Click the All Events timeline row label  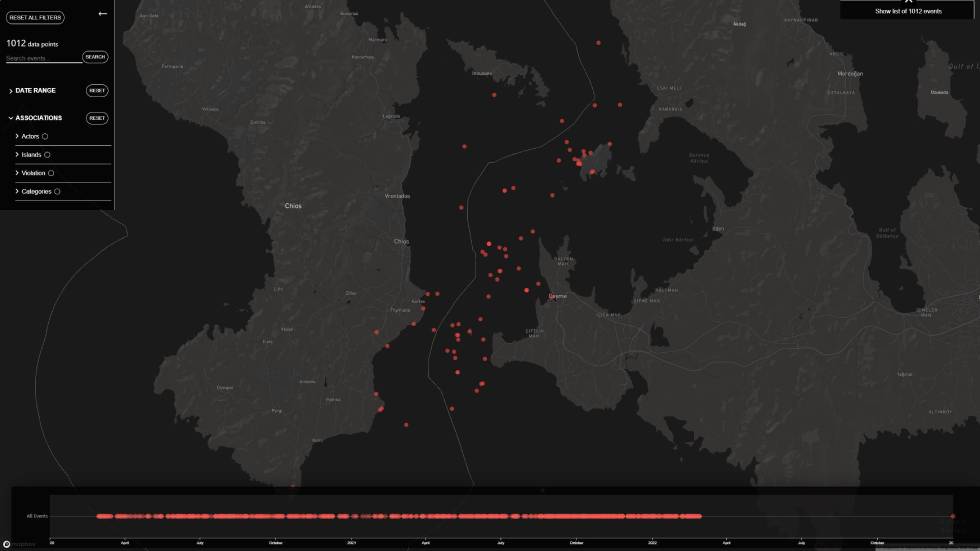tap(37, 516)
